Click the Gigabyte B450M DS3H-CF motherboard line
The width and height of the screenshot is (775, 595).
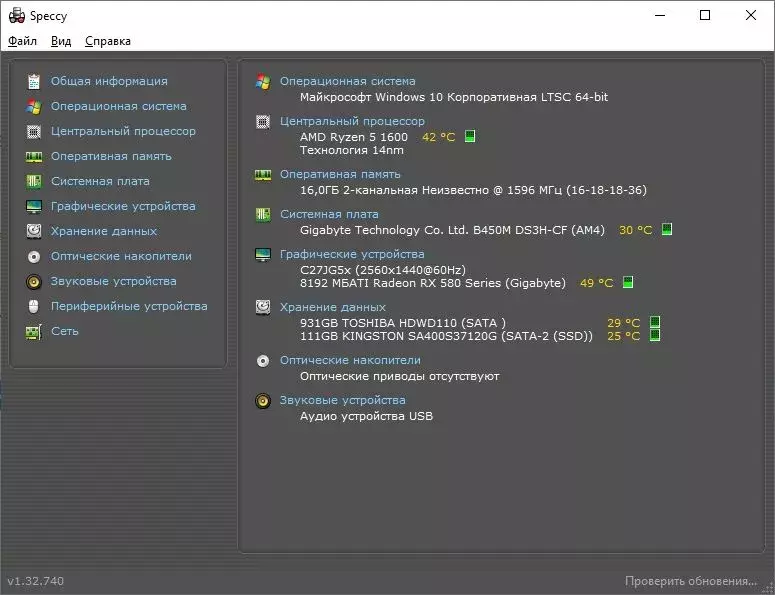coord(452,230)
